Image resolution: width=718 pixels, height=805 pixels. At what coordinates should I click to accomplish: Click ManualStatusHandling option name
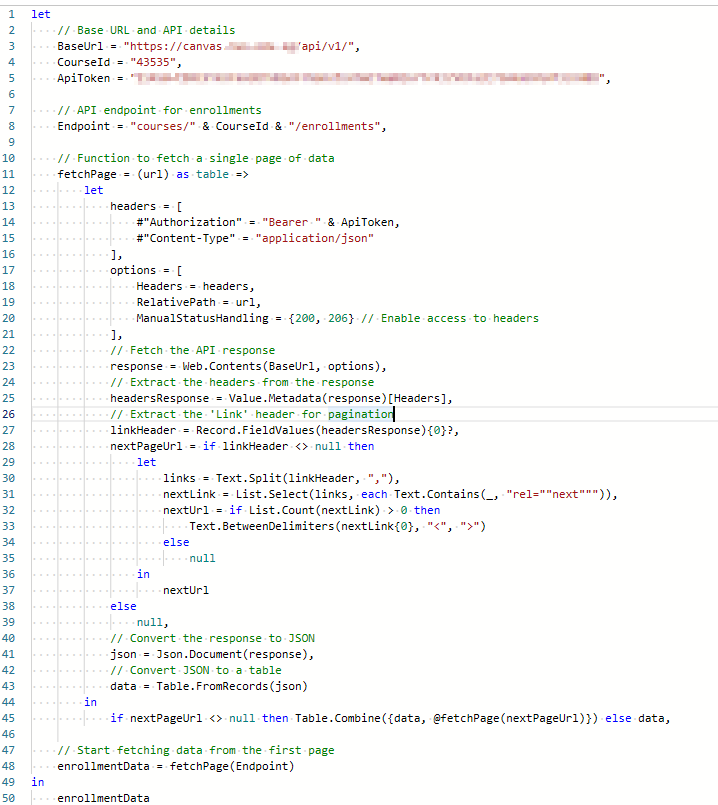tap(202, 318)
